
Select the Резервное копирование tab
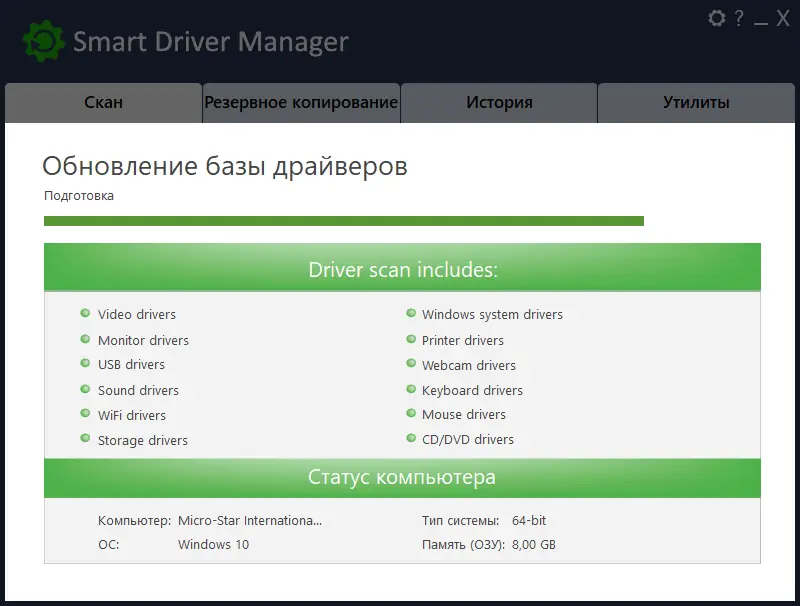click(x=300, y=102)
